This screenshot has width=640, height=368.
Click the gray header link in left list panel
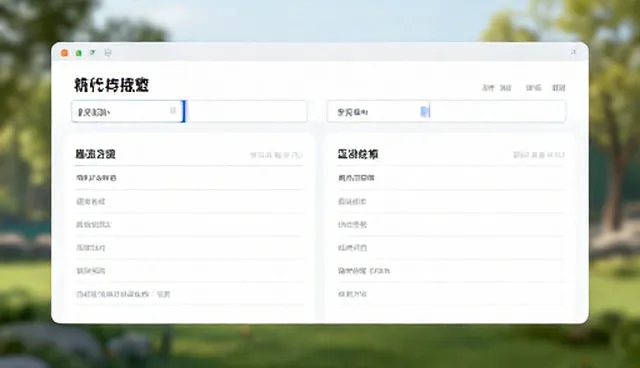click(276, 155)
